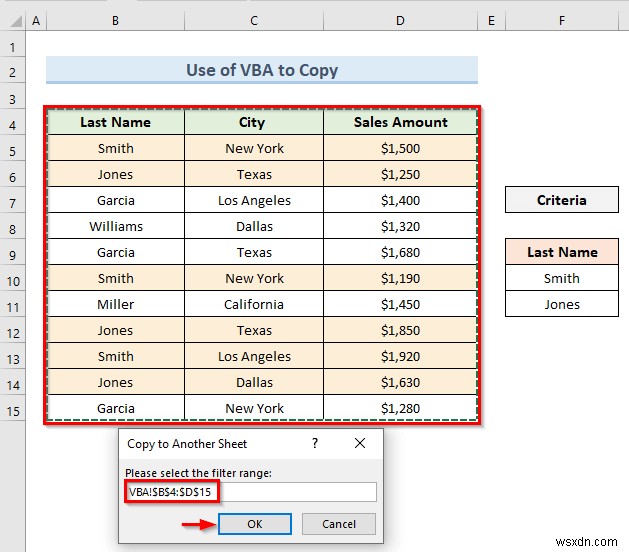Select cell with $1,920
This screenshot has height=552, width=629.
pos(400,356)
